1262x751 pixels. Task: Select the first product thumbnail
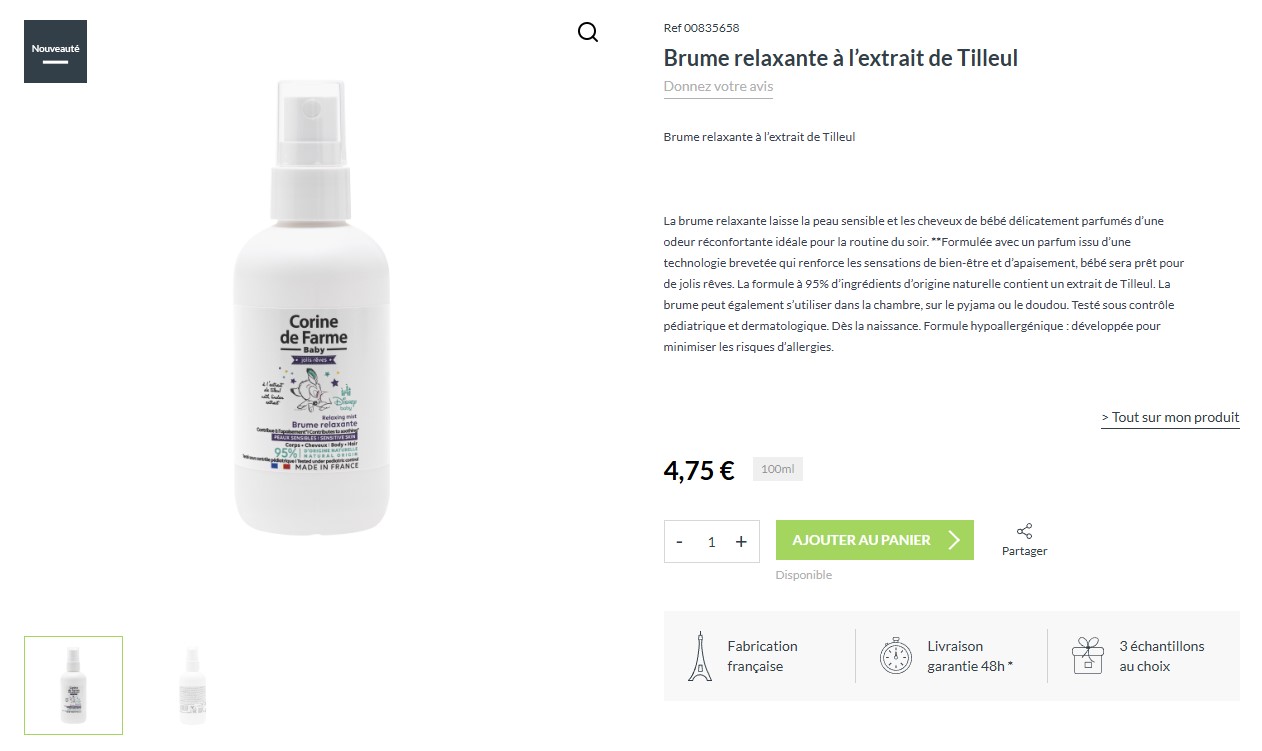[74, 685]
